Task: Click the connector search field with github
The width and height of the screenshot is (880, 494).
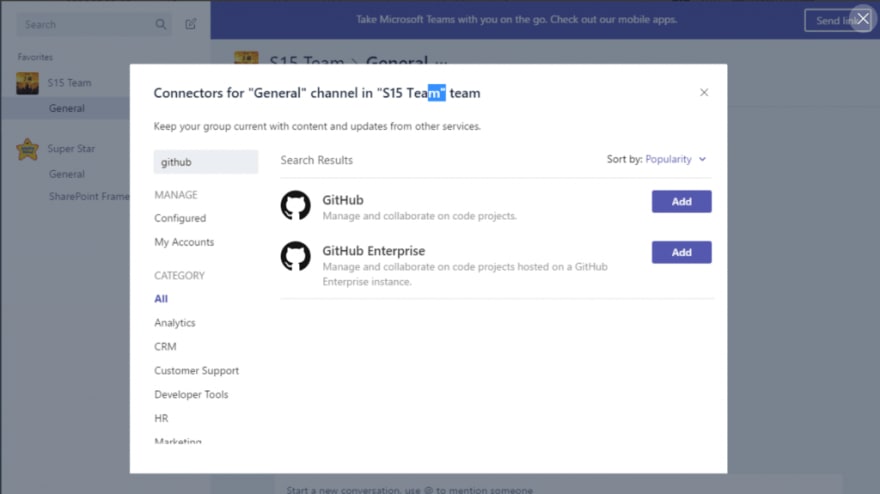Action: [x=206, y=162]
